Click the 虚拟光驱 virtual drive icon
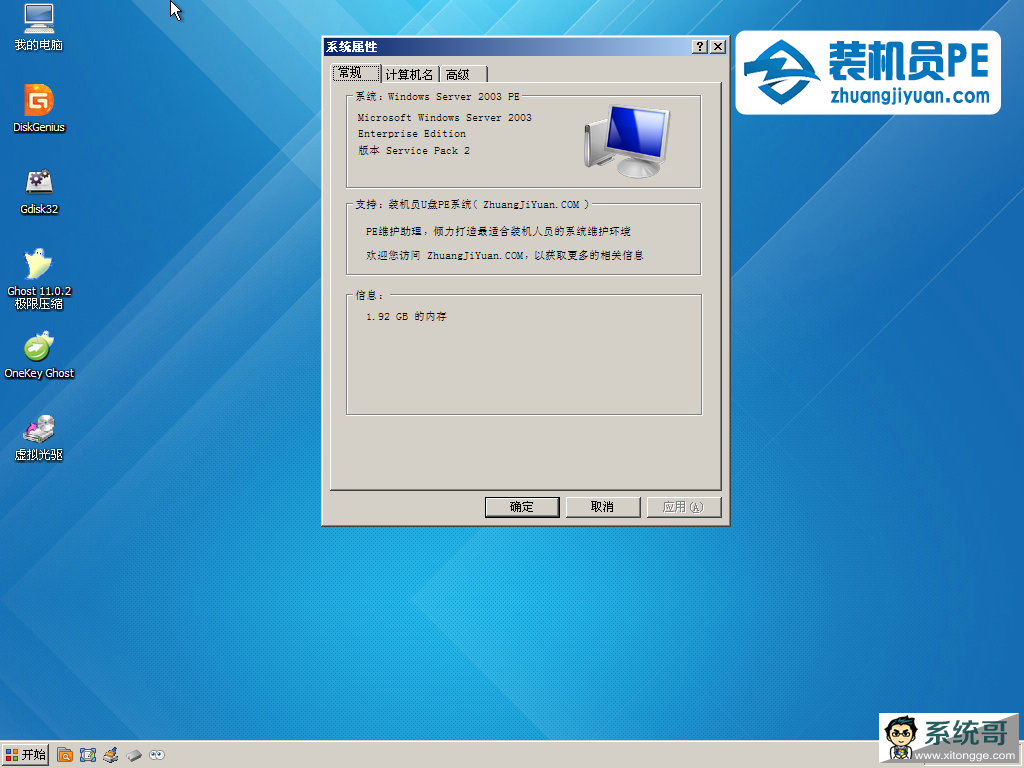Viewport: 1024px width, 768px height. click(39, 438)
